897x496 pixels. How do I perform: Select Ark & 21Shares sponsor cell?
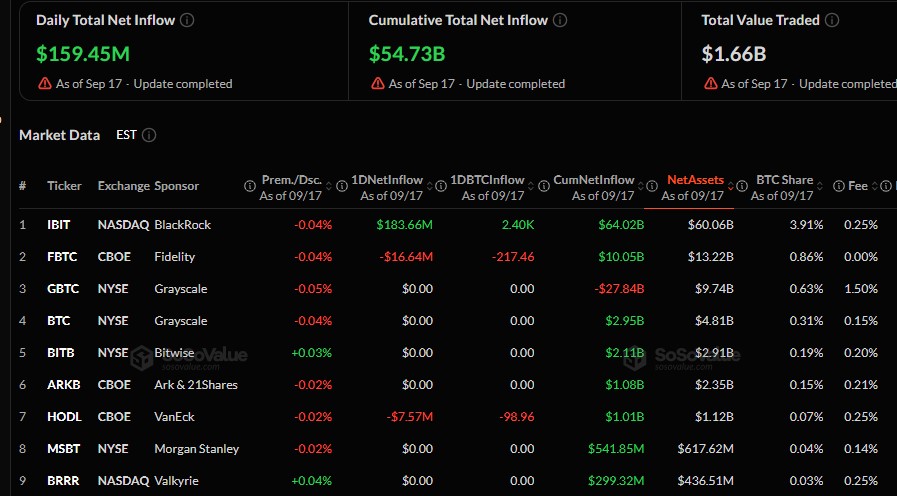coord(196,385)
